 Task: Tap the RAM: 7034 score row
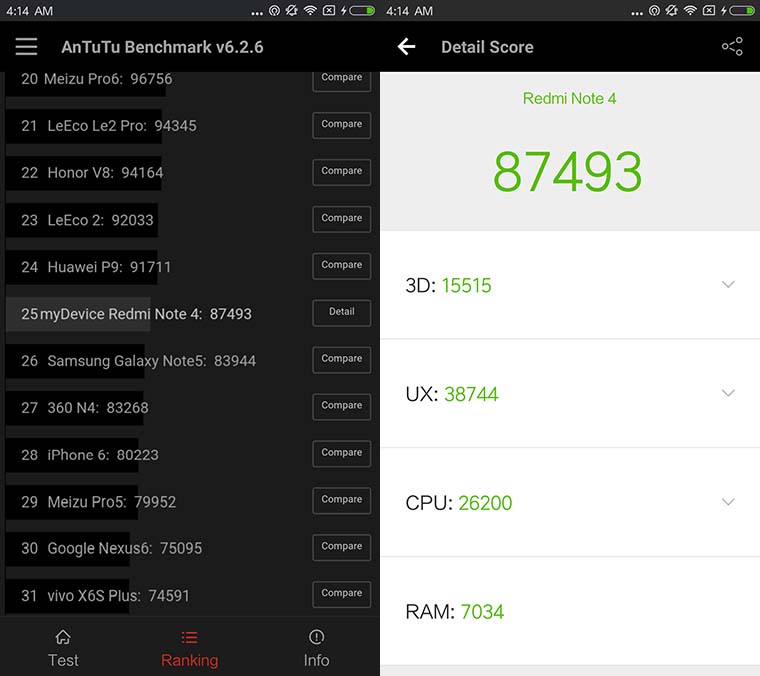(570, 612)
